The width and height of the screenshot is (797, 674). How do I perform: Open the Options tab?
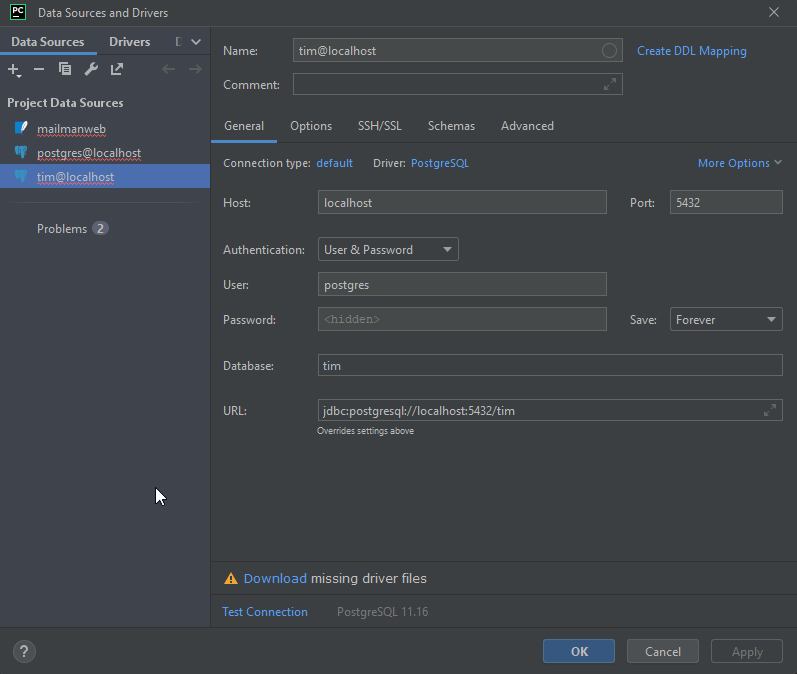pyautogui.click(x=311, y=126)
